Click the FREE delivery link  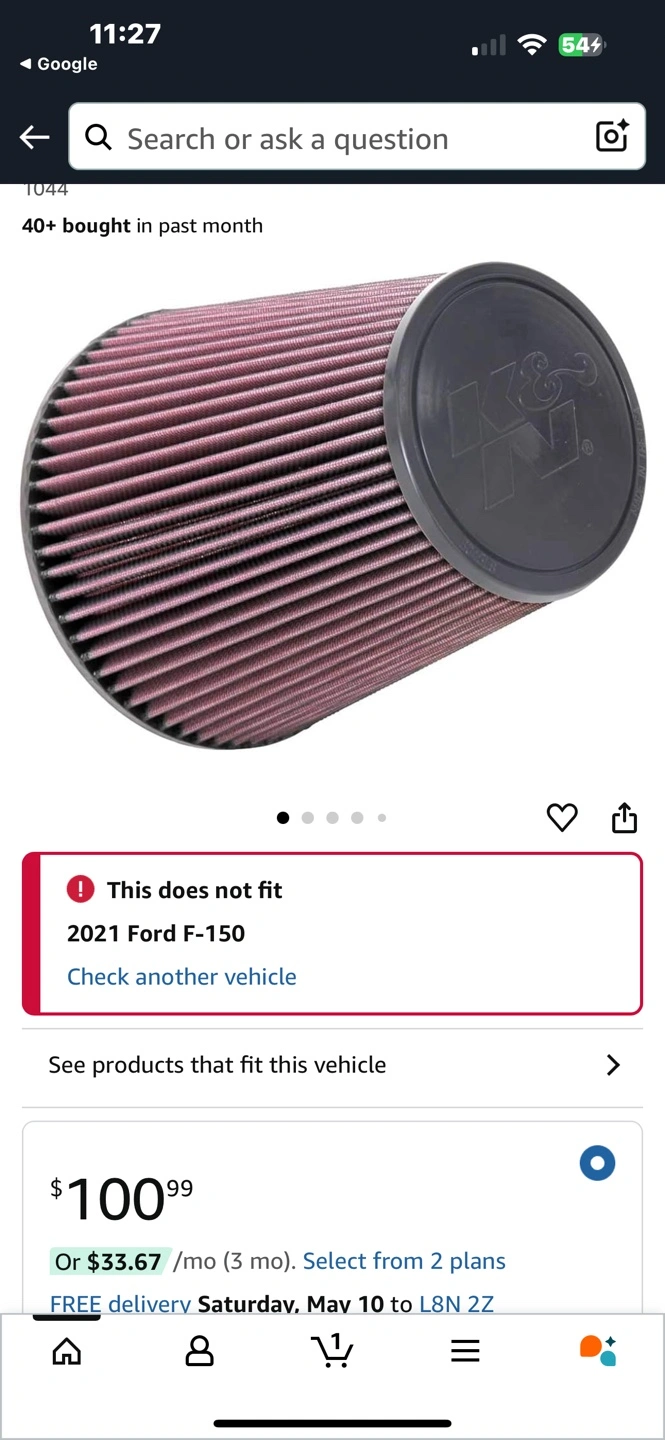(120, 1304)
